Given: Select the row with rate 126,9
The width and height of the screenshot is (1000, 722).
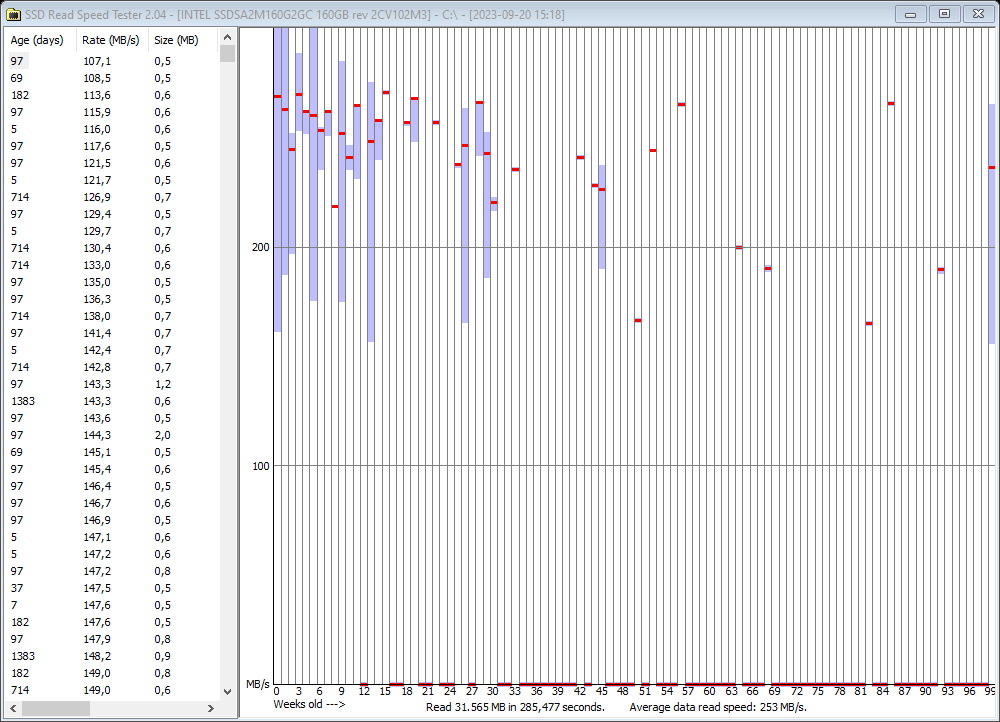Looking at the screenshot, I should coord(113,197).
